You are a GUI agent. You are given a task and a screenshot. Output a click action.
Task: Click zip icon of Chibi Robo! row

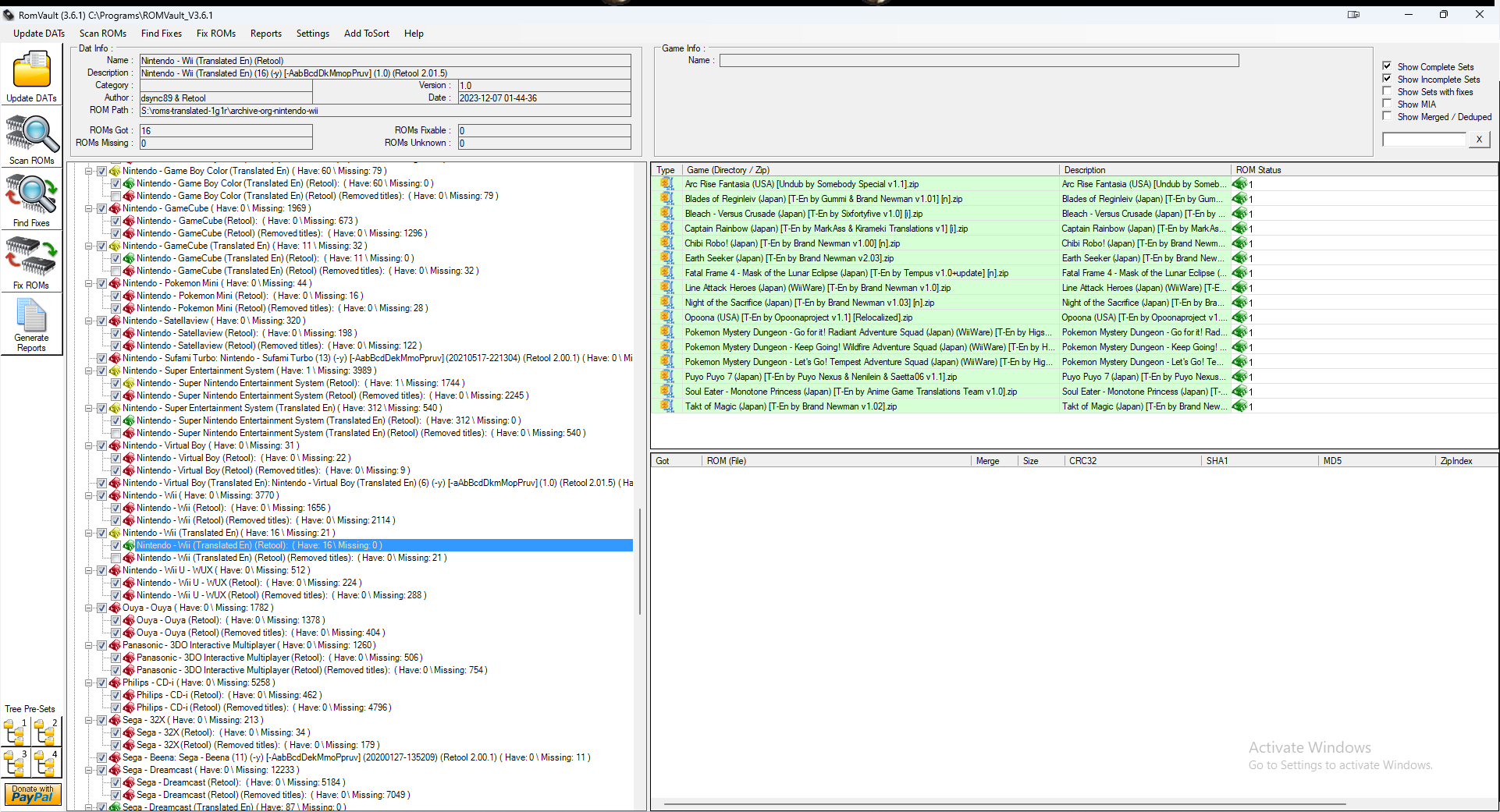(x=666, y=243)
